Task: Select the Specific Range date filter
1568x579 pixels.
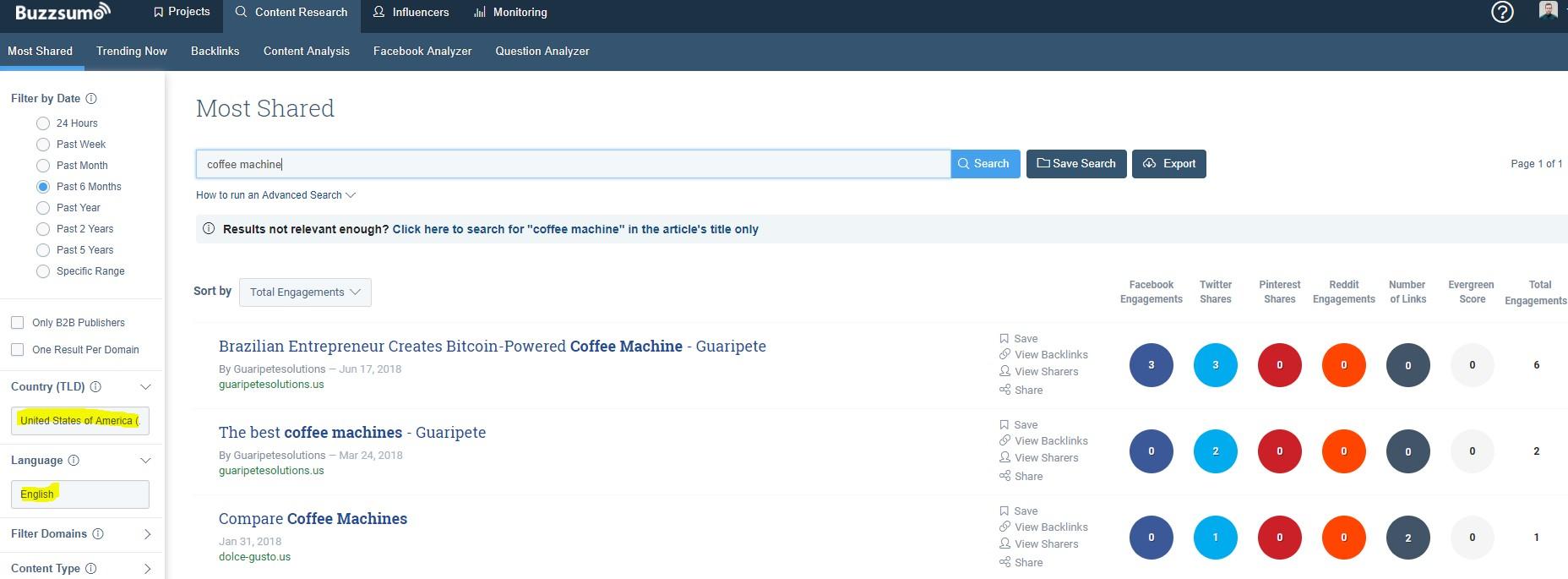Action: [x=43, y=271]
